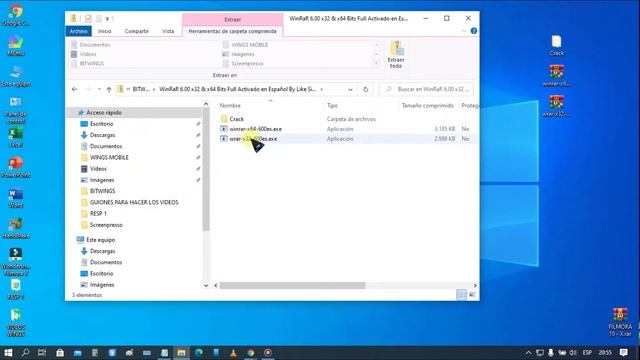This screenshot has height=360, width=640.
Task: Open the Archivo tab
Action: (78, 31)
